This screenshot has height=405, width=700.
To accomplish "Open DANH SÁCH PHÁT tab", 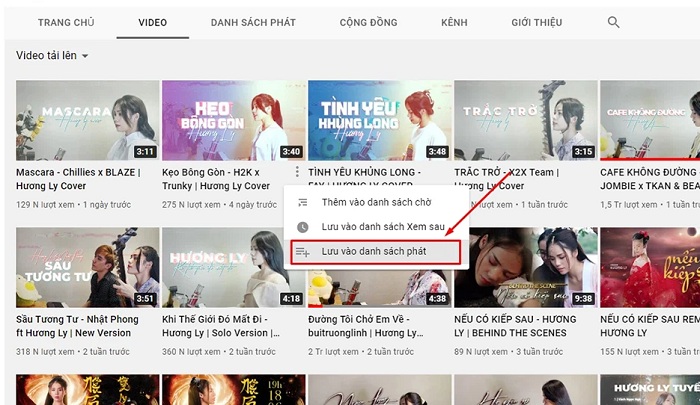I will pyautogui.click(x=253, y=22).
